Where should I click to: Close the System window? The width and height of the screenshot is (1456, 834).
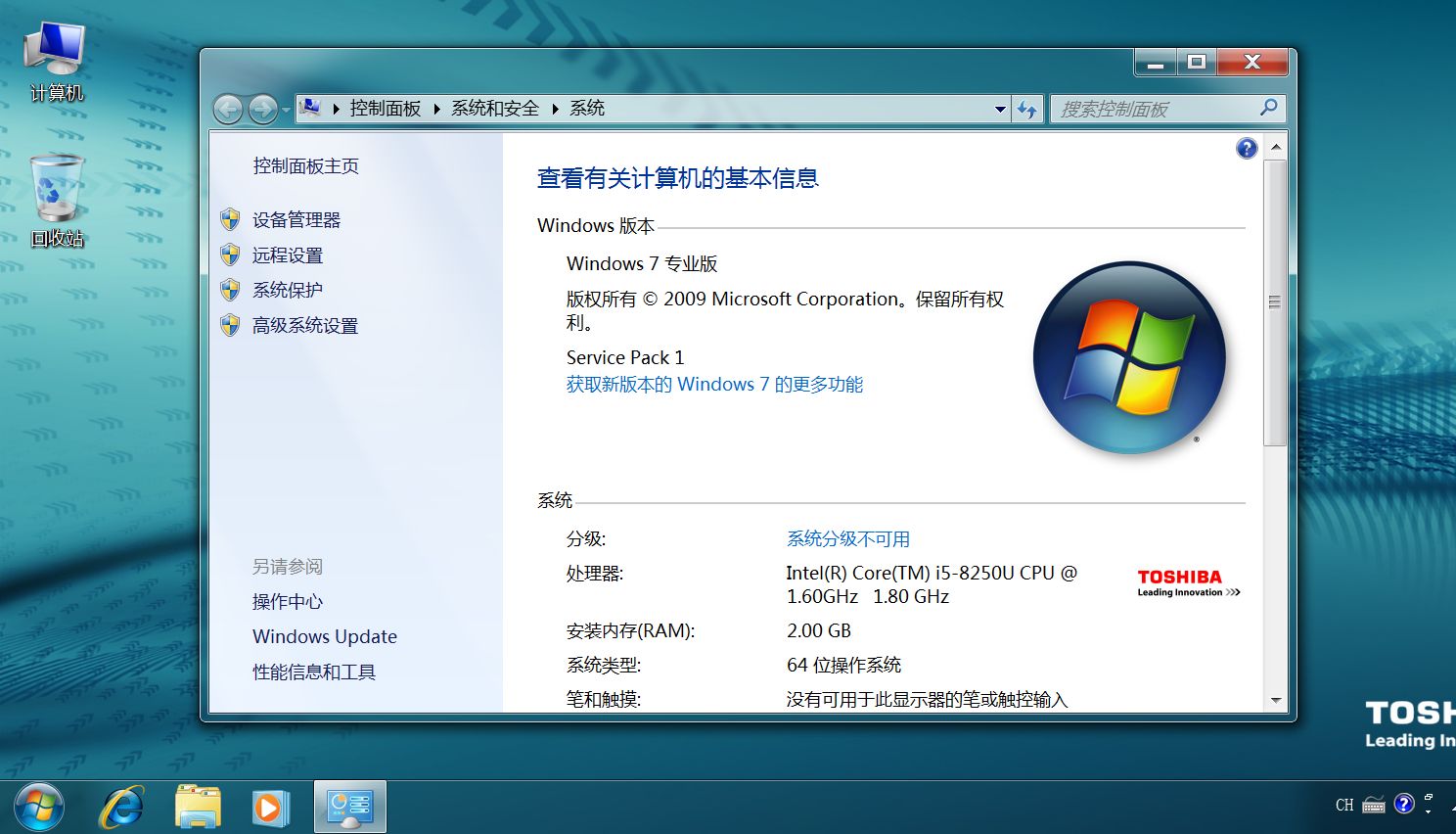[x=1251, y=63]
